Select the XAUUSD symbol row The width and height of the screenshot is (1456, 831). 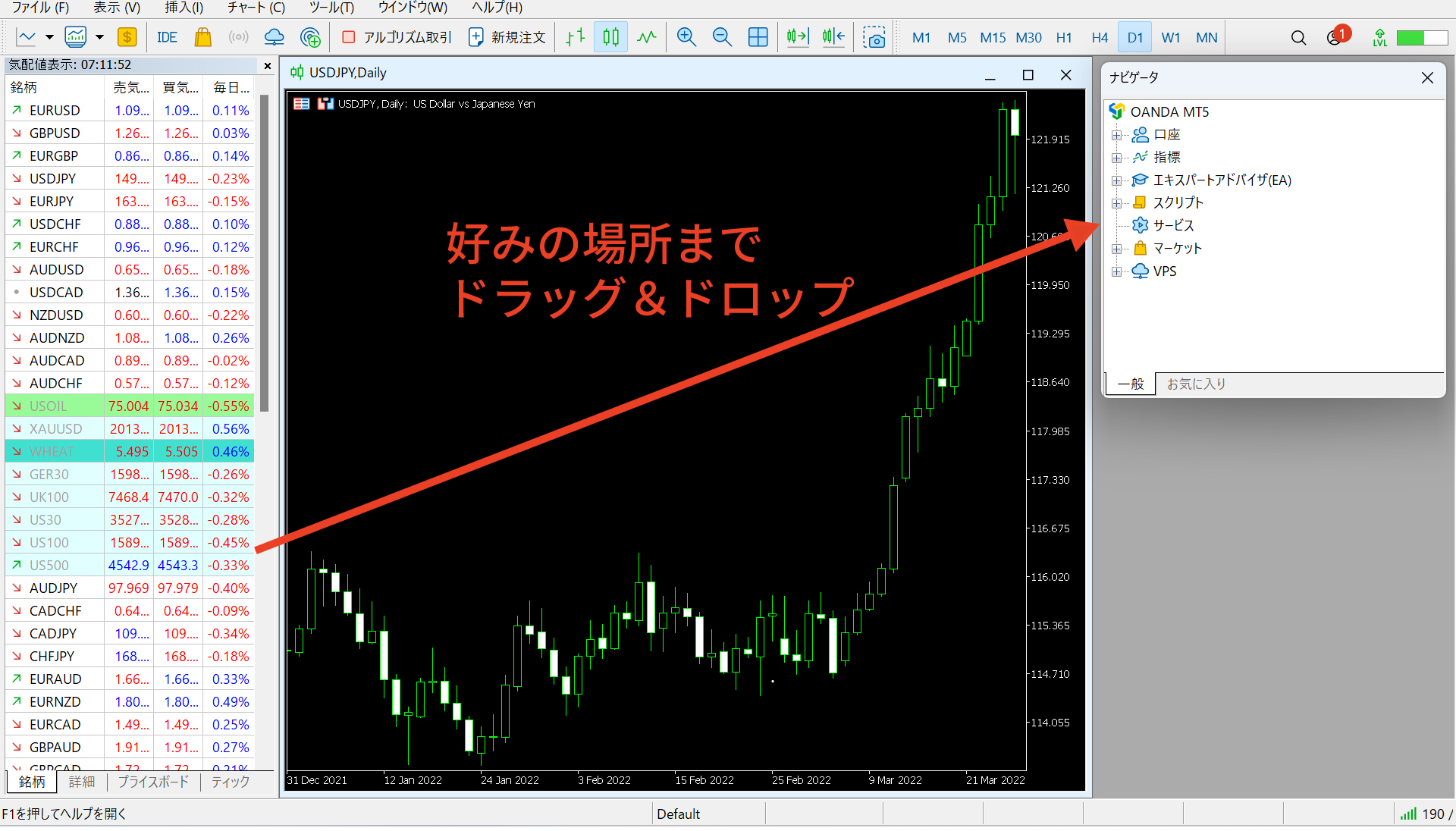pyautogui.click(x=130, y=428)
